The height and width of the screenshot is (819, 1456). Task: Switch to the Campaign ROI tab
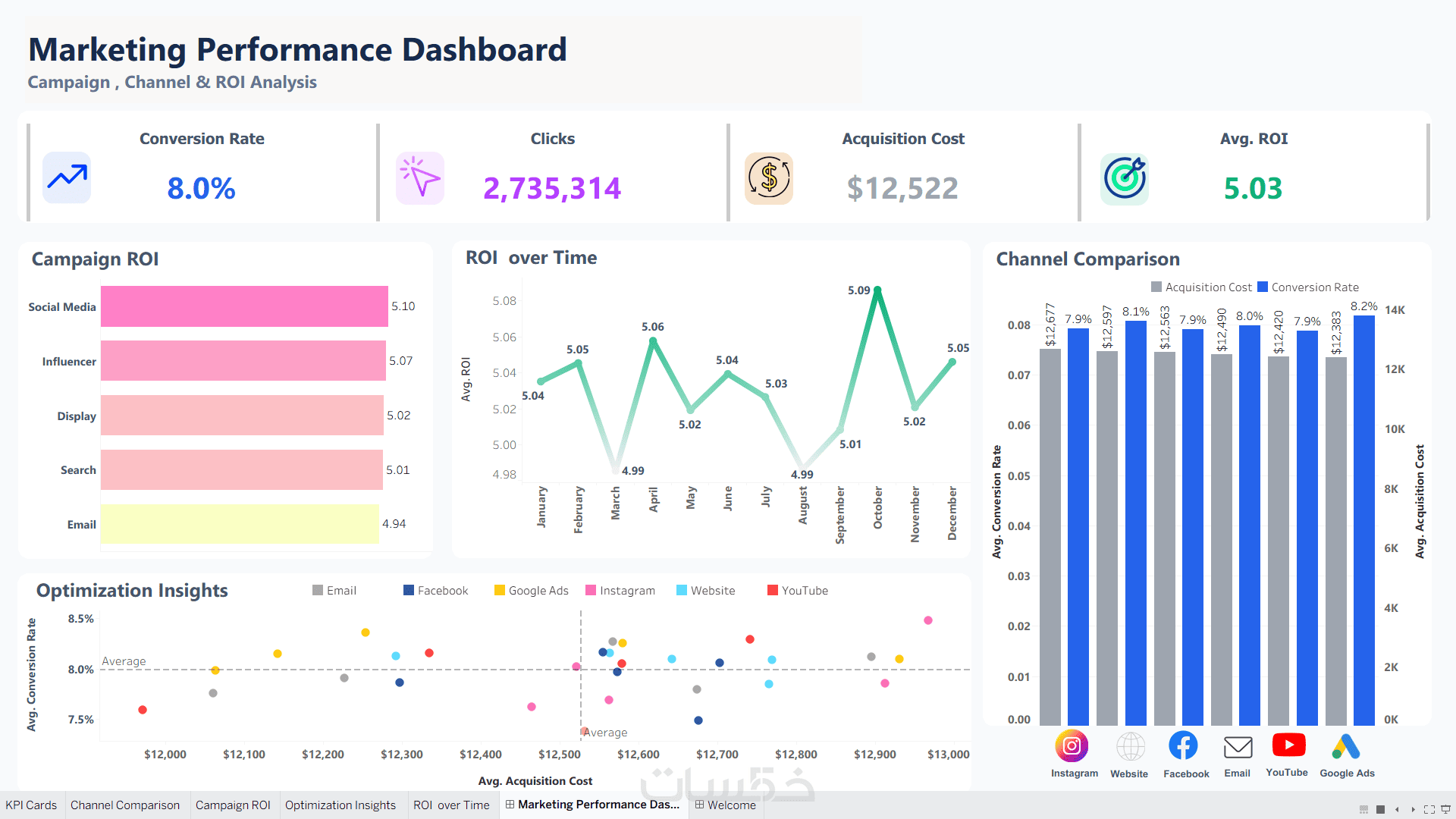pyautogui.click(x=233, y=805)
